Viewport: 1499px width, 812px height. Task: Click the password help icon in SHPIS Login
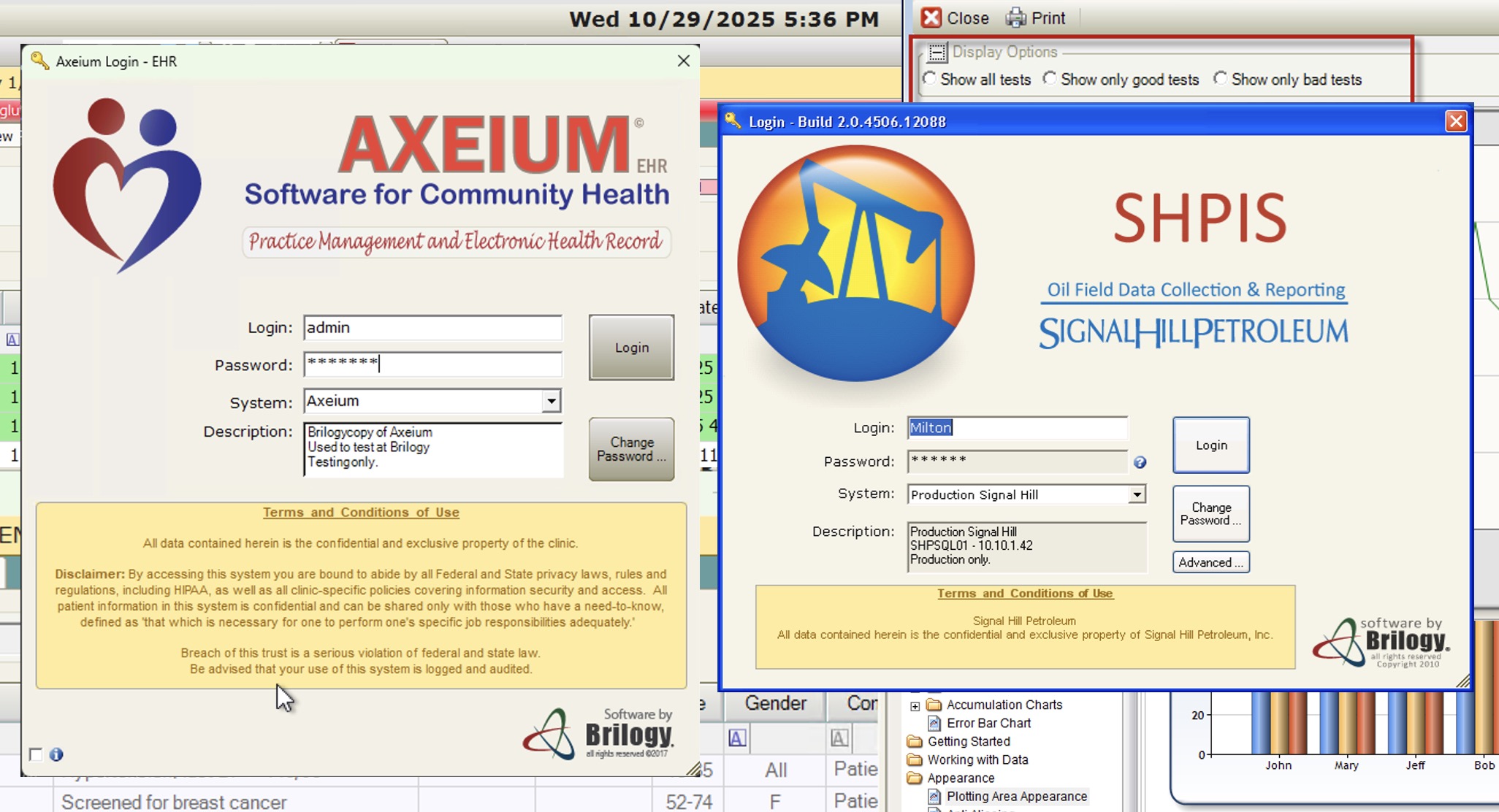1140,462
